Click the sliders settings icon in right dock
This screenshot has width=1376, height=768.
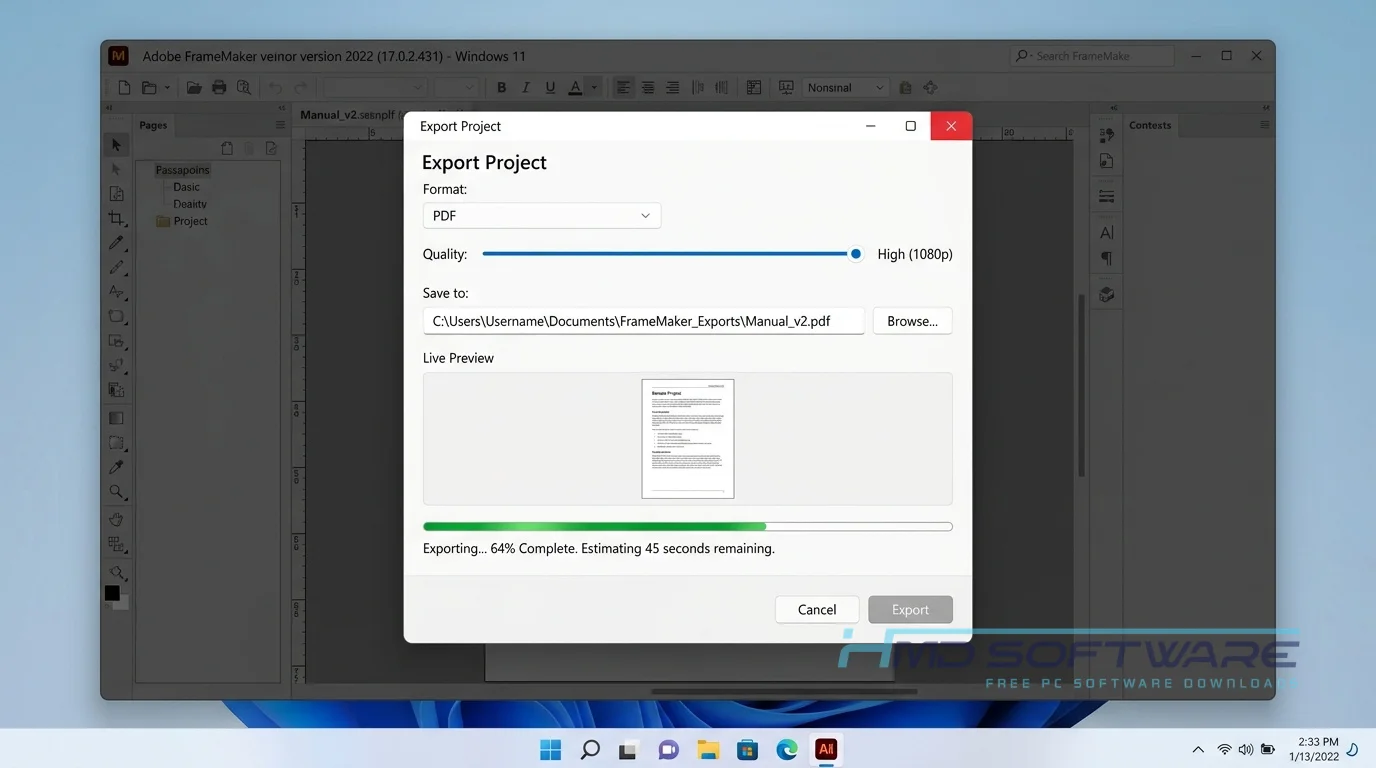click(1107, 196)
